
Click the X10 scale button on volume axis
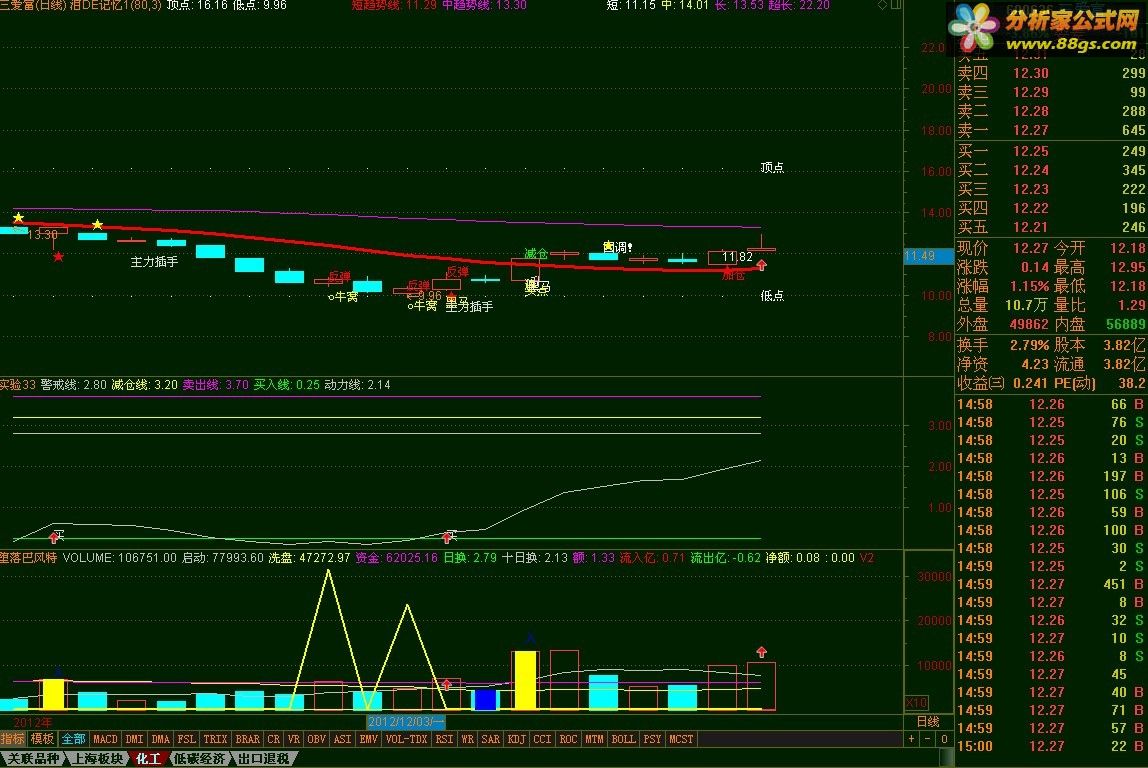(x=916, y=703)
